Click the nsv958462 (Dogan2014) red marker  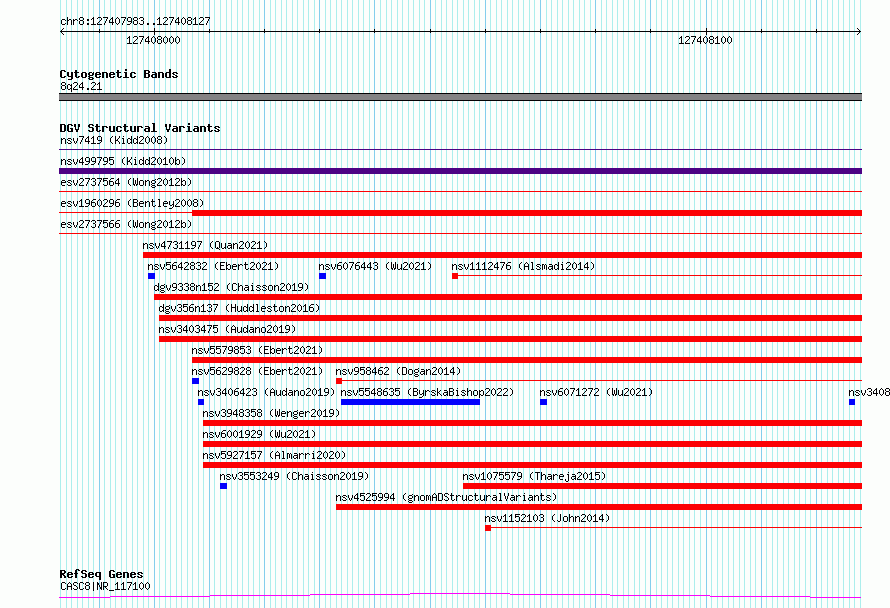pyautogui.click(x=339, y=381)
